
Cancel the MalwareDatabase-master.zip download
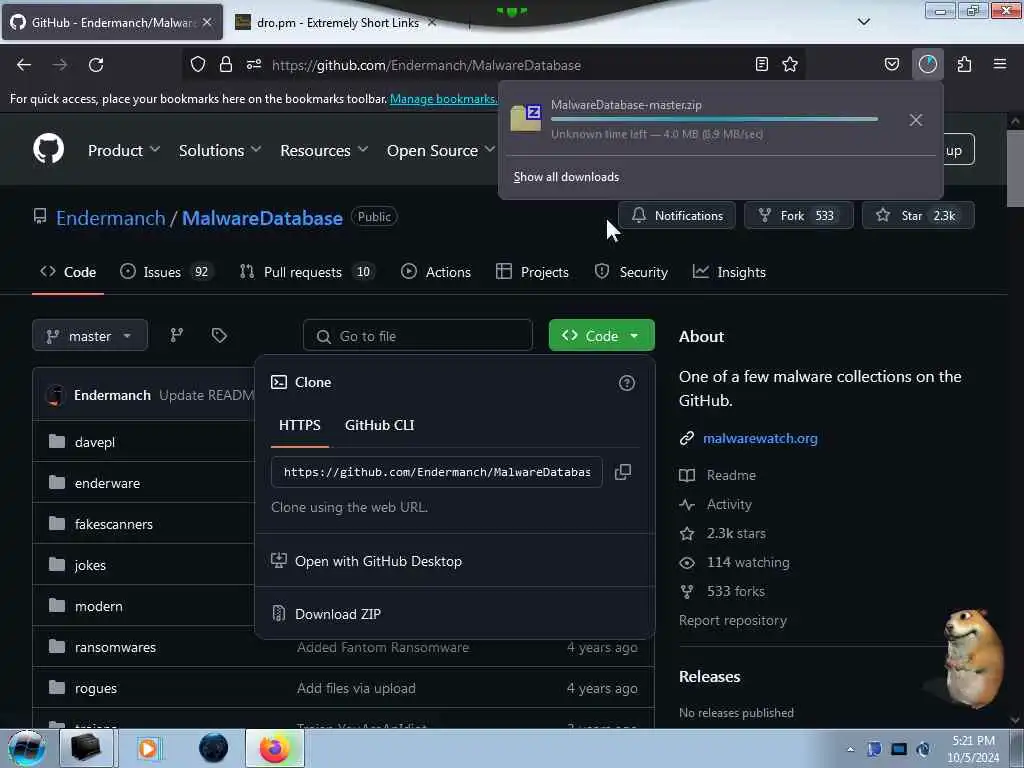(x=916, y=120)
